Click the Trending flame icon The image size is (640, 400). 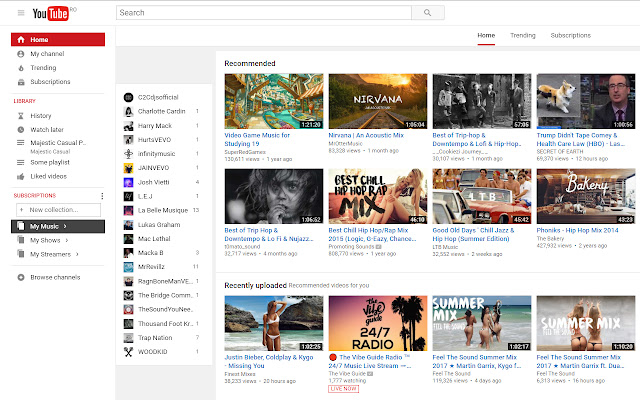[x=21, y=68]
